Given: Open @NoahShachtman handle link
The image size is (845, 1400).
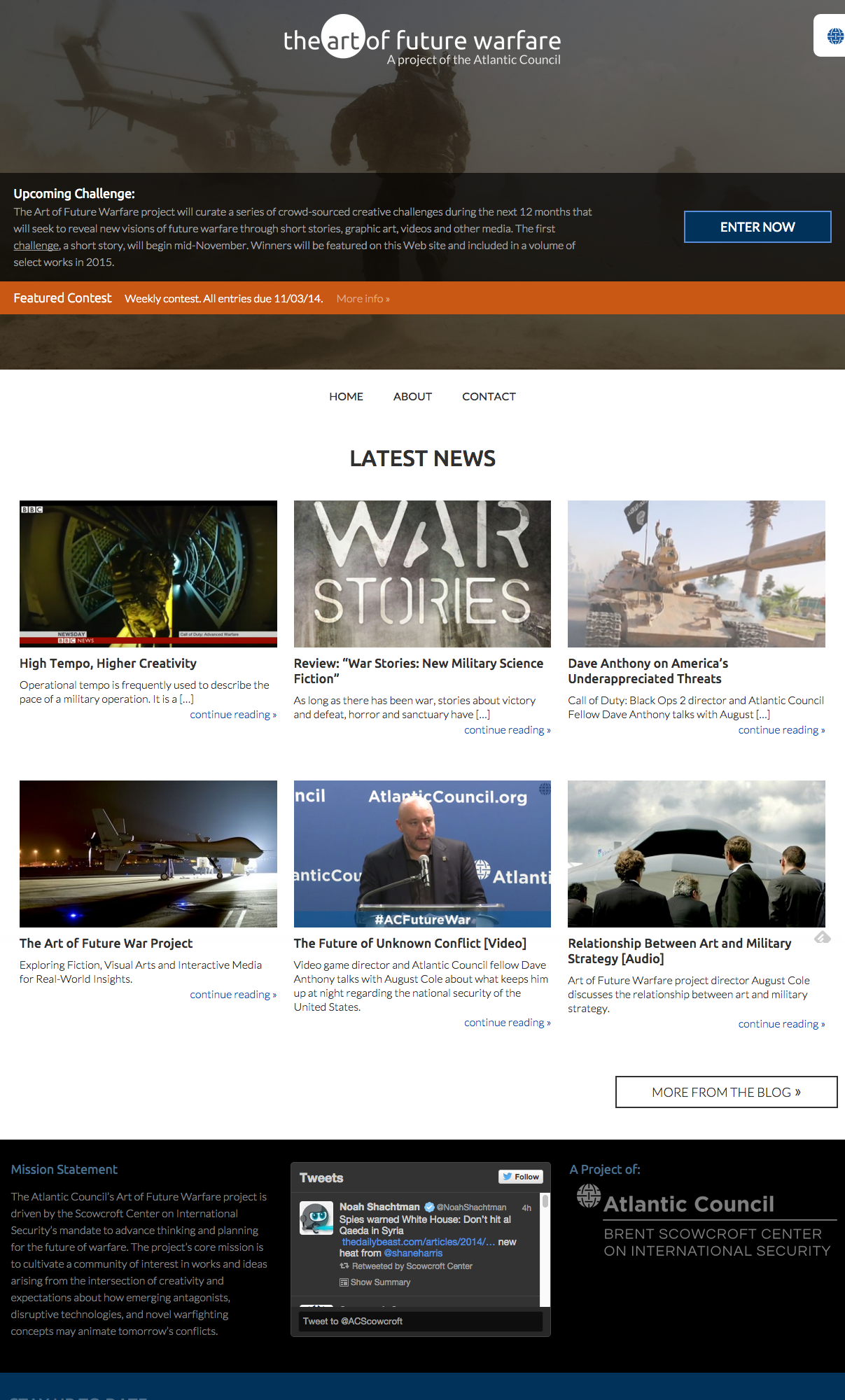Looking at the screenshot, I should coord(471,1207).
